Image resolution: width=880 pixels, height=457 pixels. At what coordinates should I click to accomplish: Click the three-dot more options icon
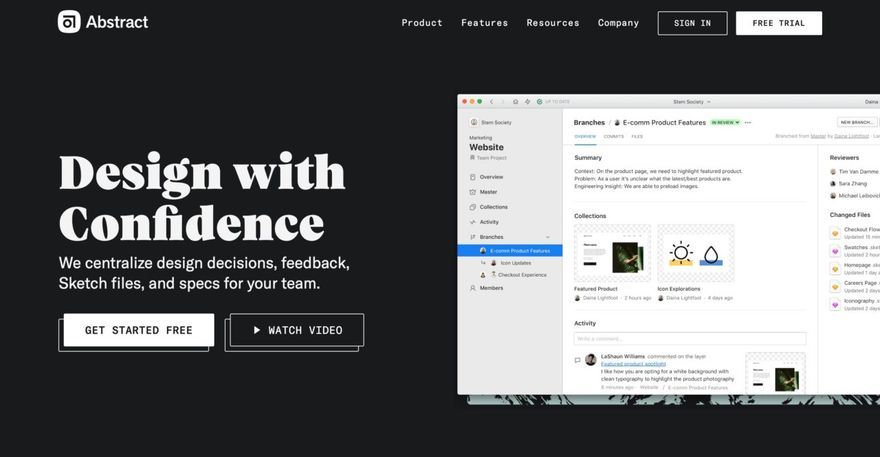748,122
